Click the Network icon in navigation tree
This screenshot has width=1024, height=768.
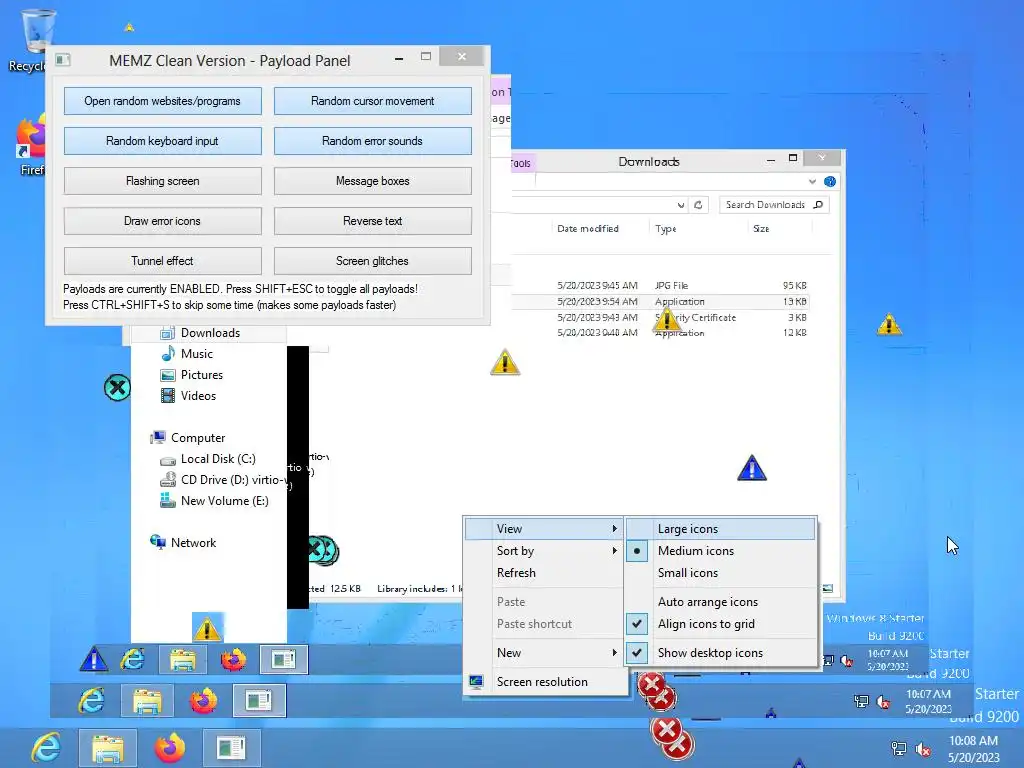coord(158,542)
